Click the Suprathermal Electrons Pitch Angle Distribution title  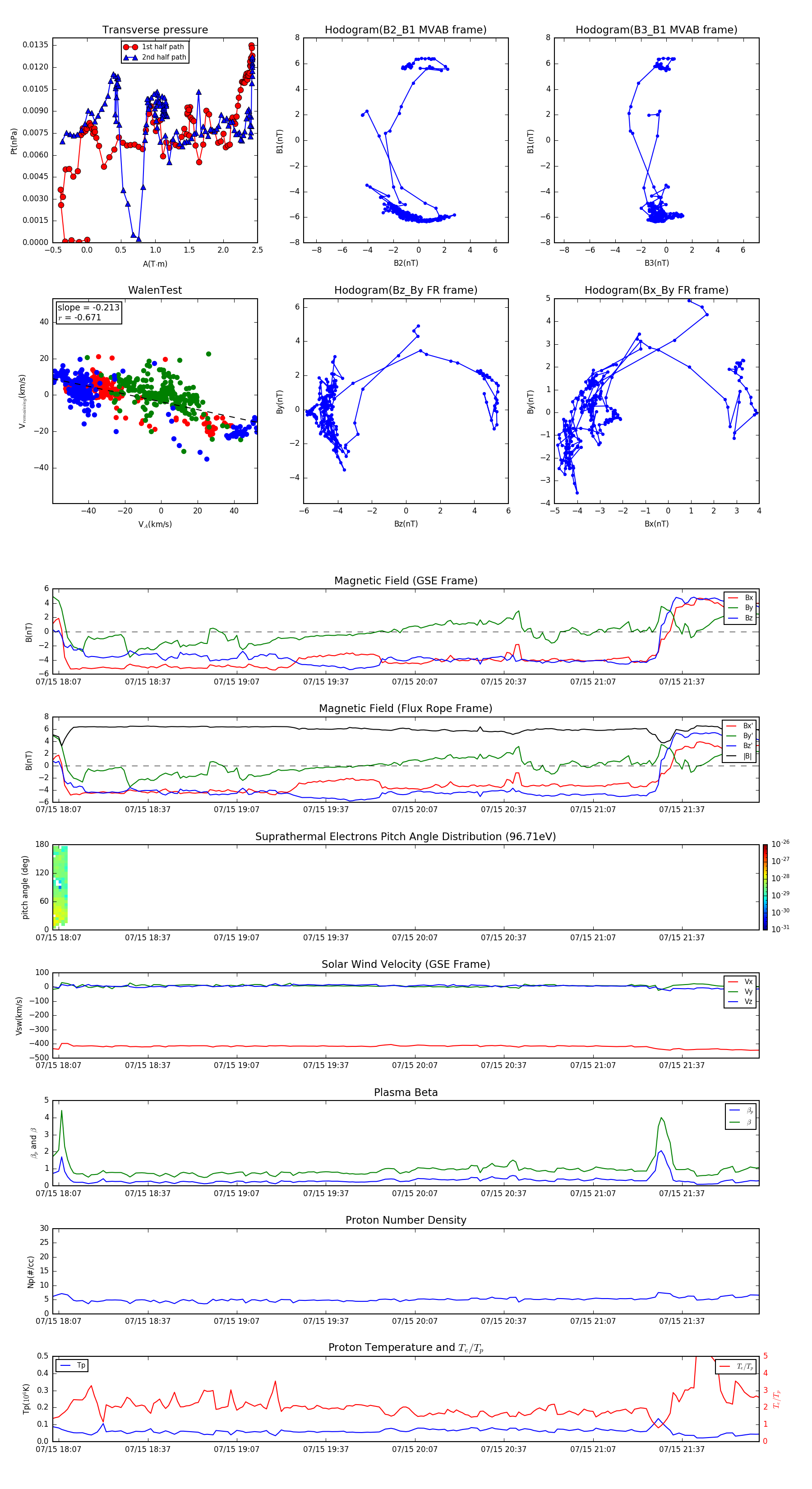point(406,837)
